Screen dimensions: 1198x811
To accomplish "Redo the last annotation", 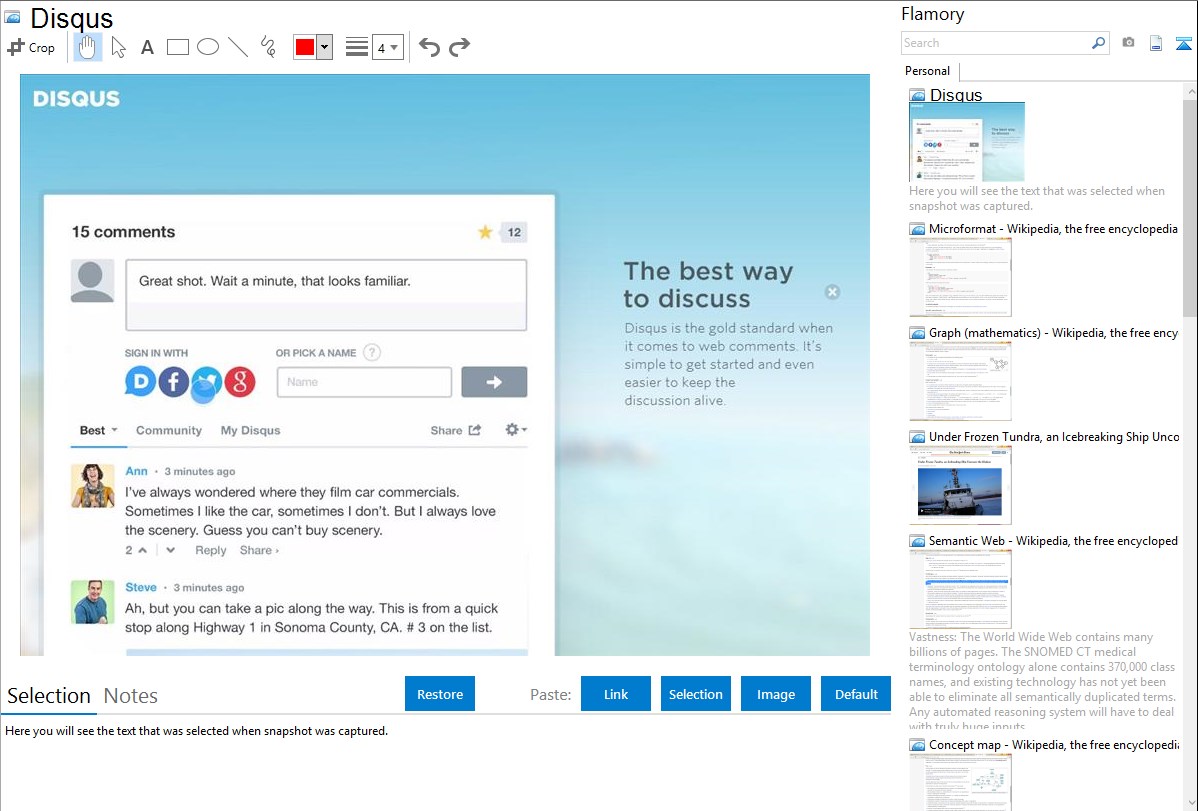I will tap(459, 47).
